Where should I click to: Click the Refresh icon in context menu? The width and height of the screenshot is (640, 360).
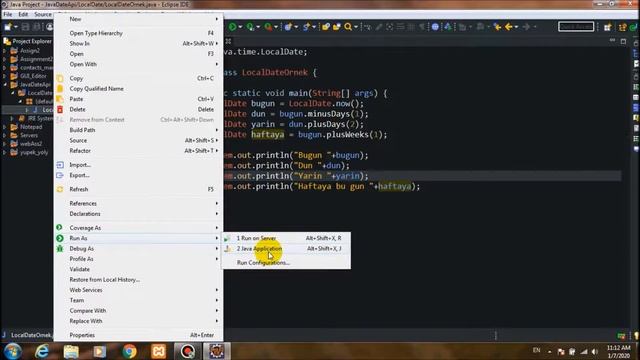(60, 189)
